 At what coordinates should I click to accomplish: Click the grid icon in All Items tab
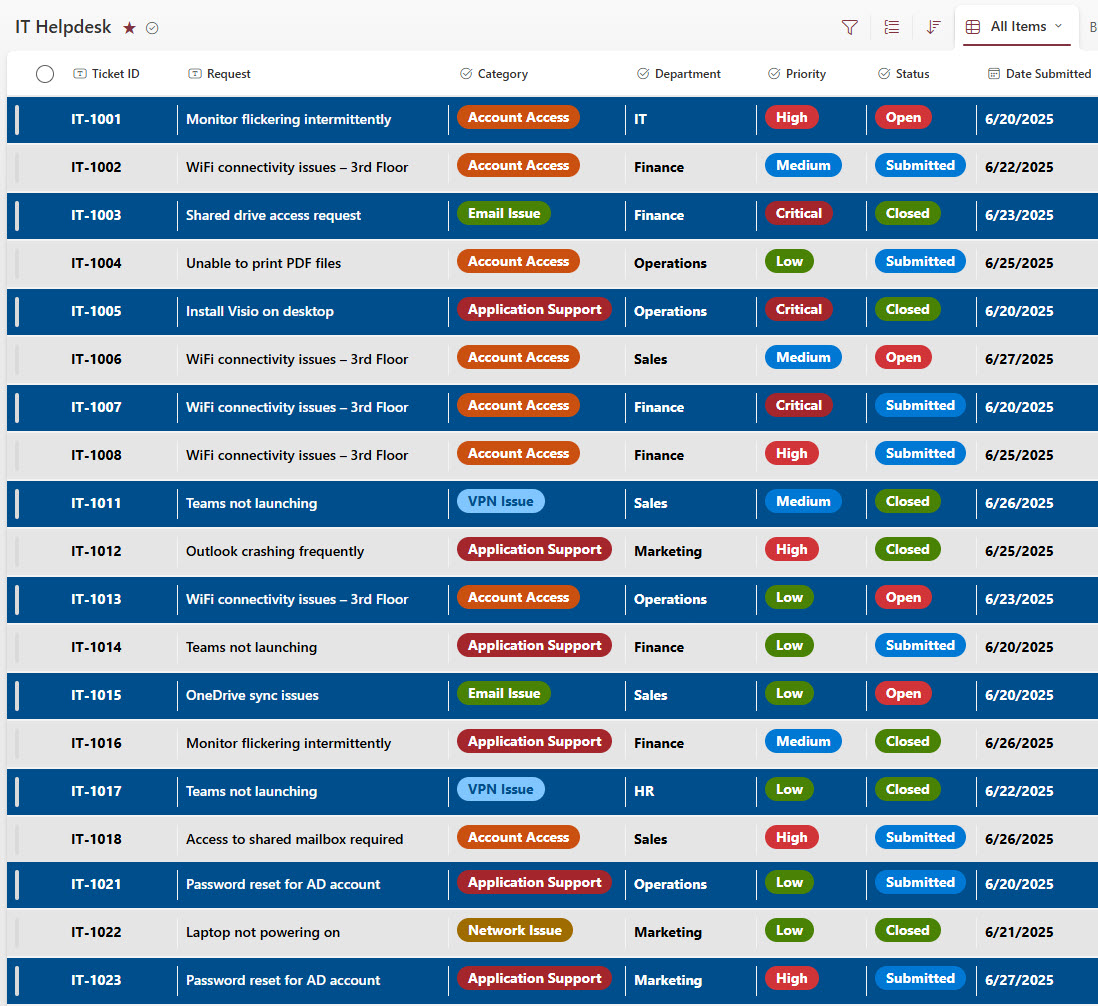pyautogui.click(x=972, y=27)
